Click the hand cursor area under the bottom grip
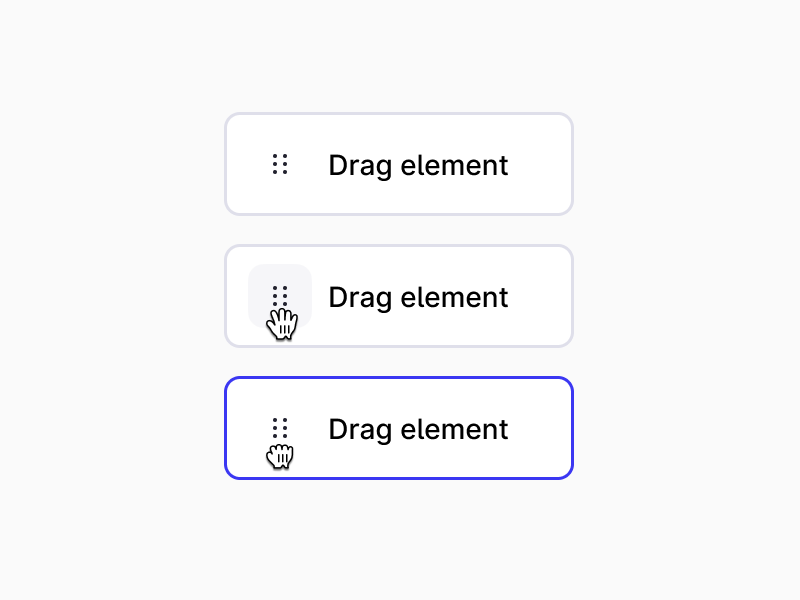 tap(280, 455)
